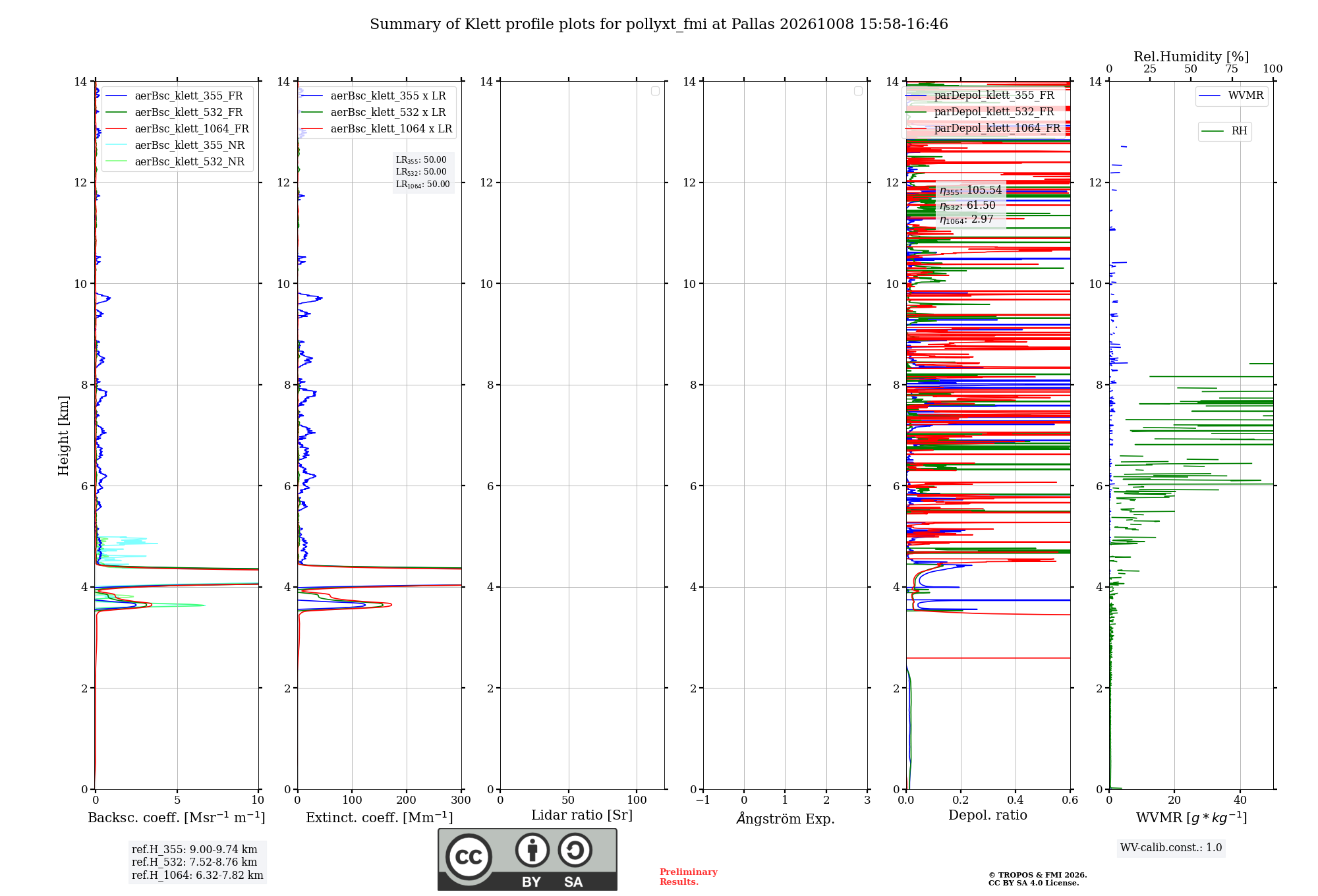This screenshot has width=1318, height=896.
Task: Click the Creative Commons CC logo icon
Action: (x=469, y=856)
